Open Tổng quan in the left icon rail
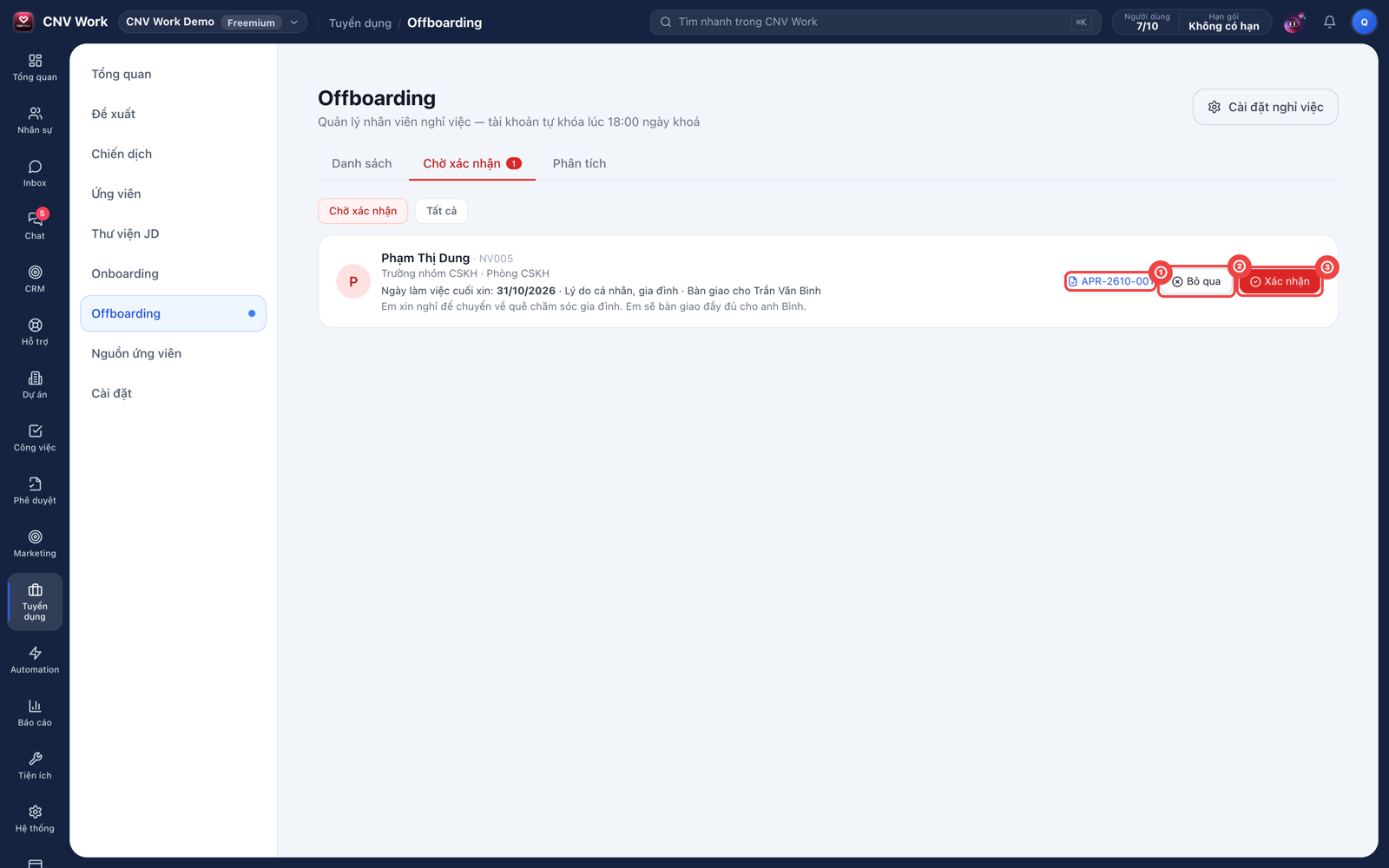 35,68
